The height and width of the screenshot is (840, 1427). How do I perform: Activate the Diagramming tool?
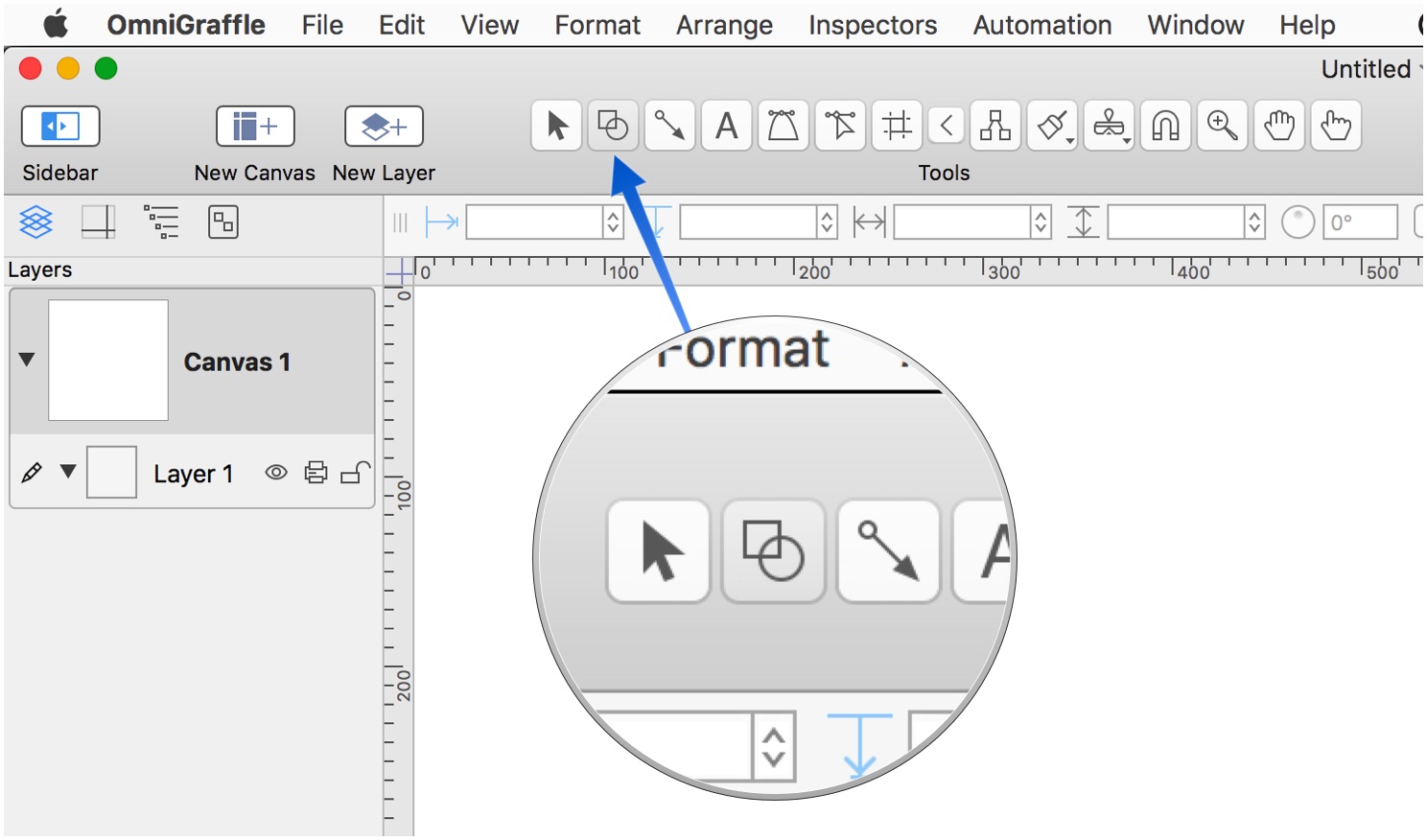994,126
